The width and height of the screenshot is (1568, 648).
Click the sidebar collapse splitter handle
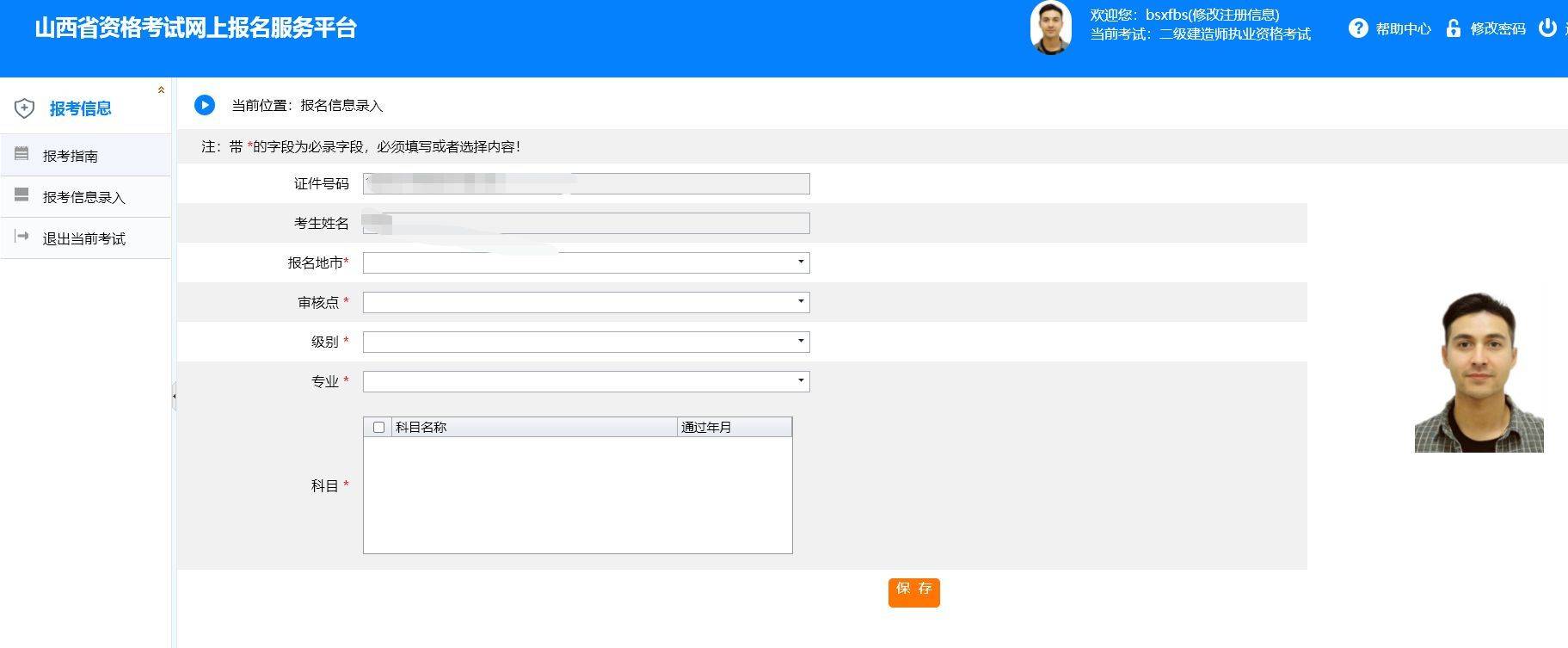click(174, 397)
